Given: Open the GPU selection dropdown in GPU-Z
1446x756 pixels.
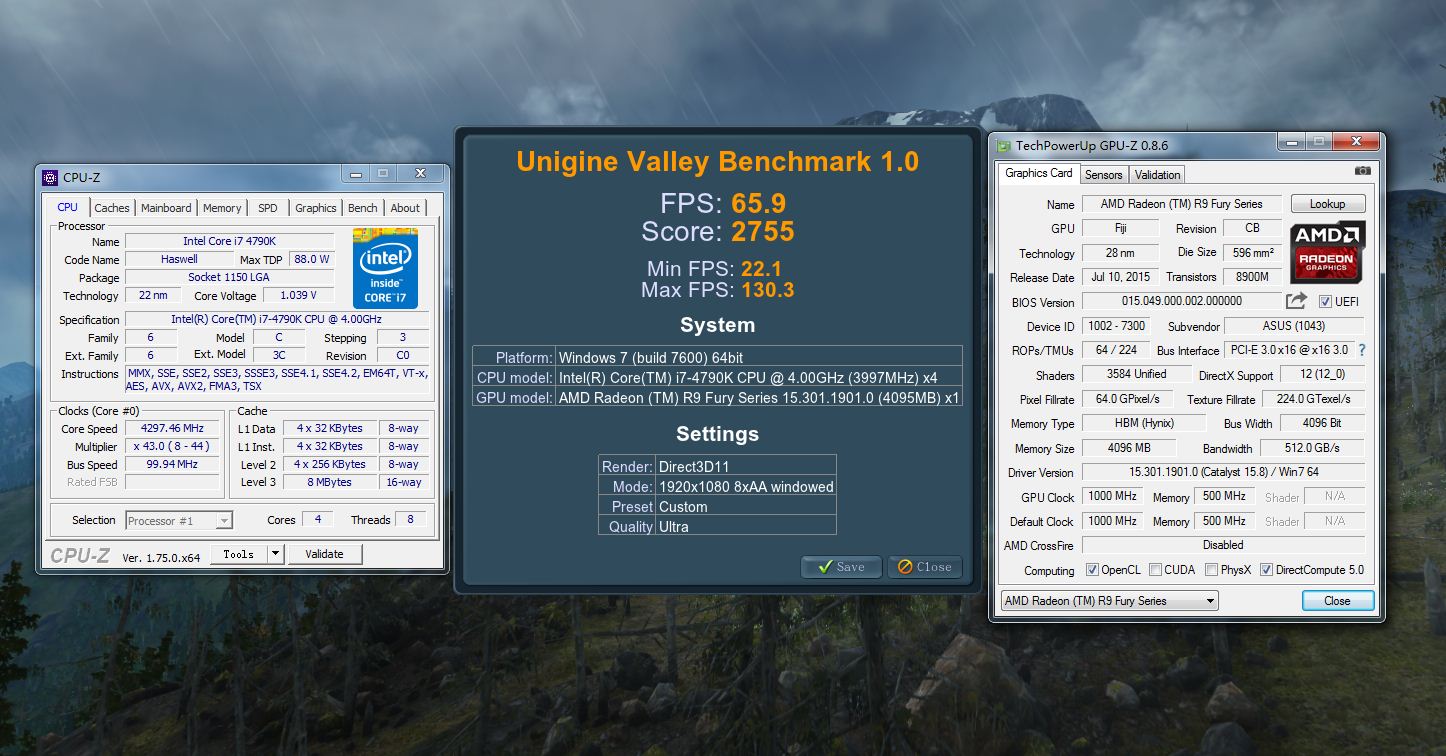Looking at the screenshot, I should (x=1110, y=601).
